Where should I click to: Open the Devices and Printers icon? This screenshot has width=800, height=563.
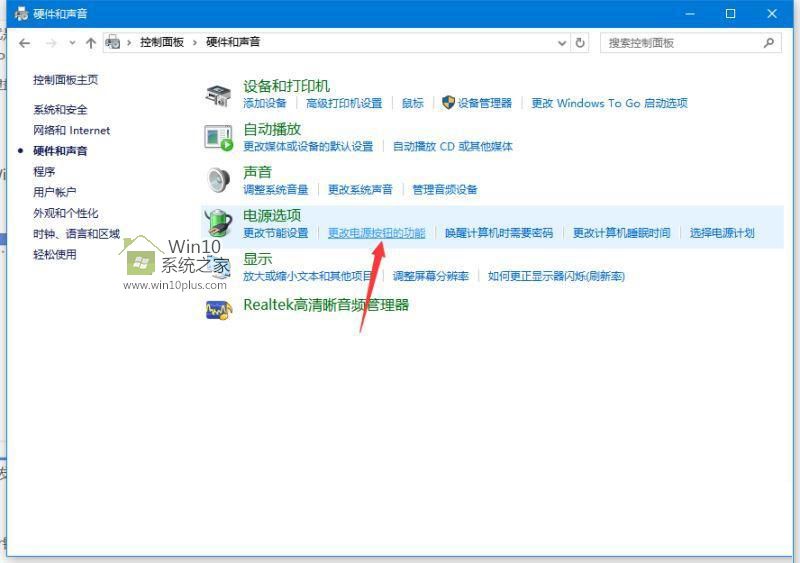click(218, 95)
